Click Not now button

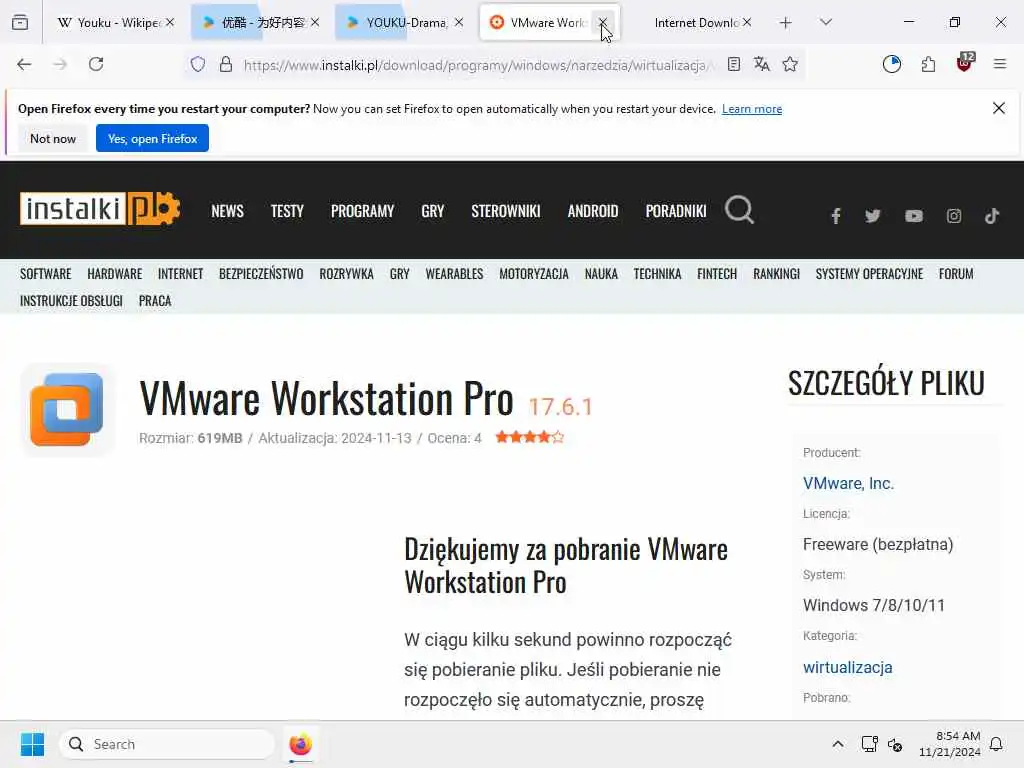(x=53, y=138)
